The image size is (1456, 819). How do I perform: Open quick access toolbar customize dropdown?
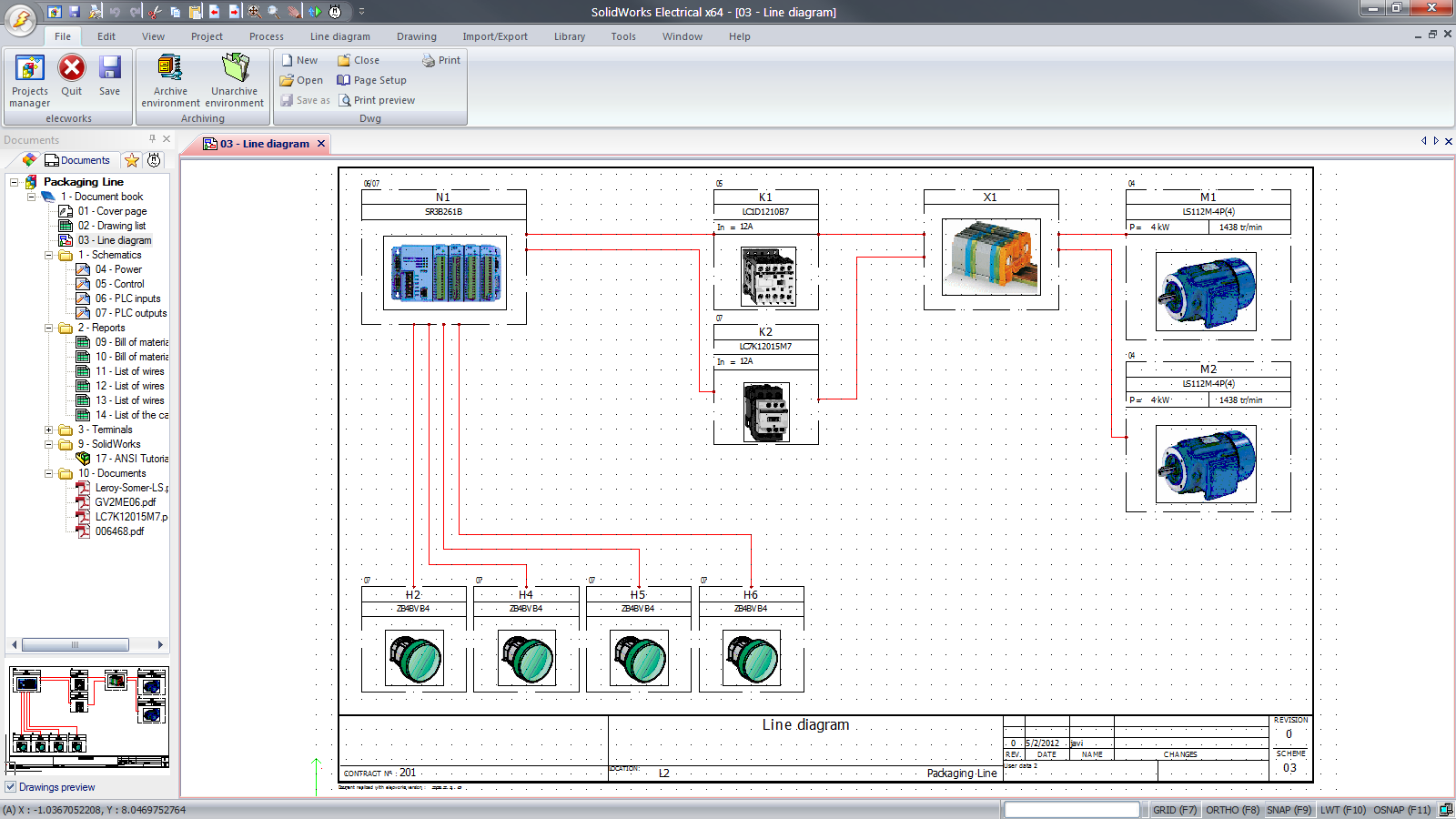[361, 12]
